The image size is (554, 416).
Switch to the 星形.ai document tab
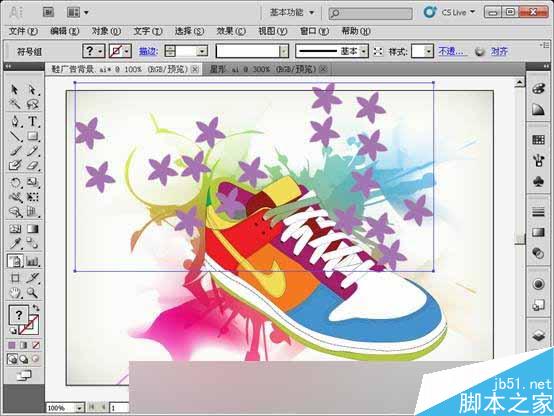262,69
